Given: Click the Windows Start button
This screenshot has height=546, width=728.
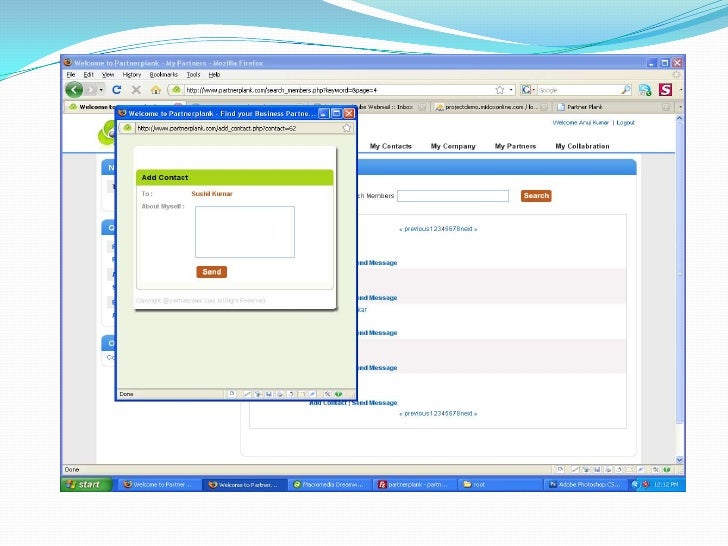Looking at the screenshot, I should (86, 484).
